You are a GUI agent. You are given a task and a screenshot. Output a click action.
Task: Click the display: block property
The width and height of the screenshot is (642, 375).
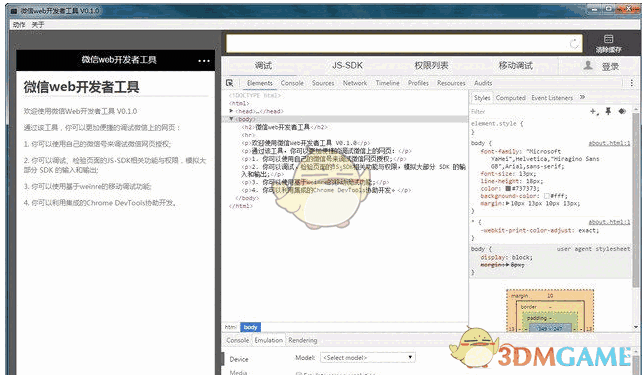(506, 258)
